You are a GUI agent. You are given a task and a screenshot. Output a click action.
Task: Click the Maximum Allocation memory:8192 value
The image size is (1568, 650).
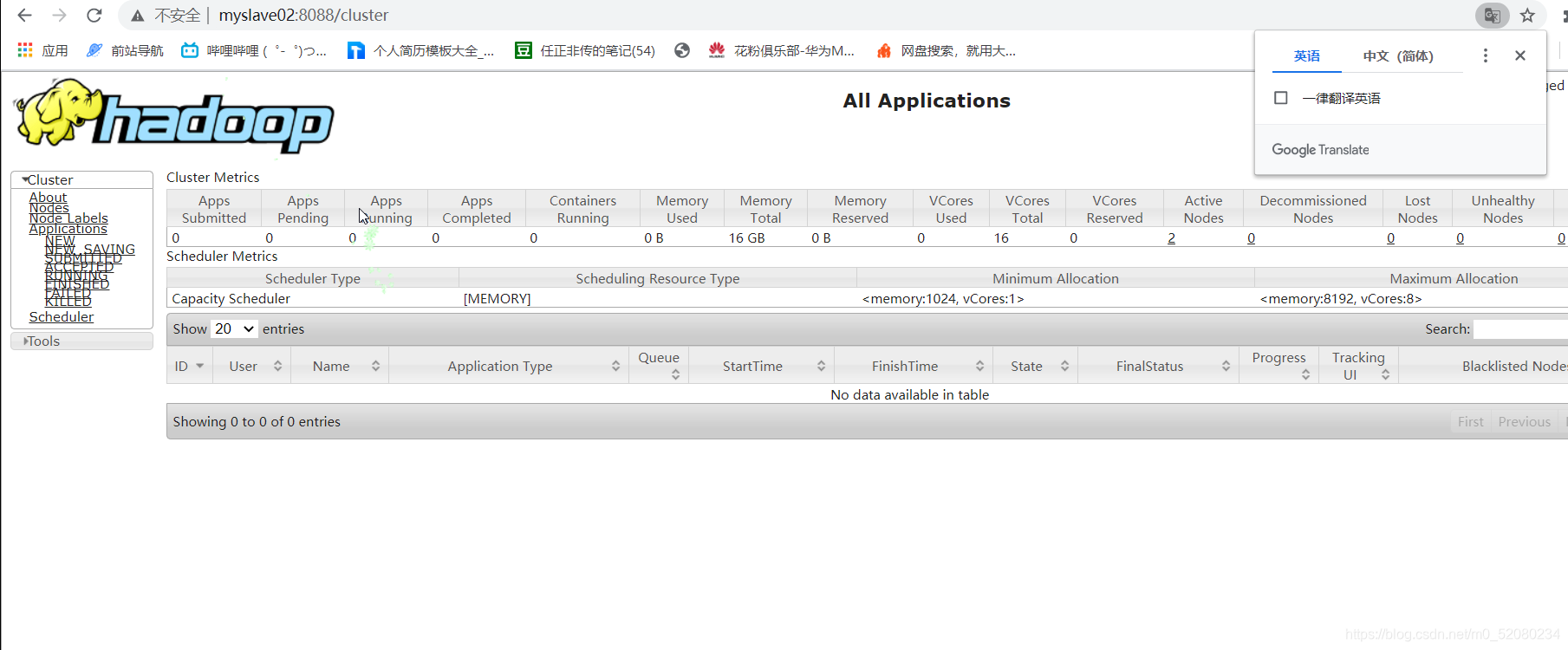point(1341,299)
